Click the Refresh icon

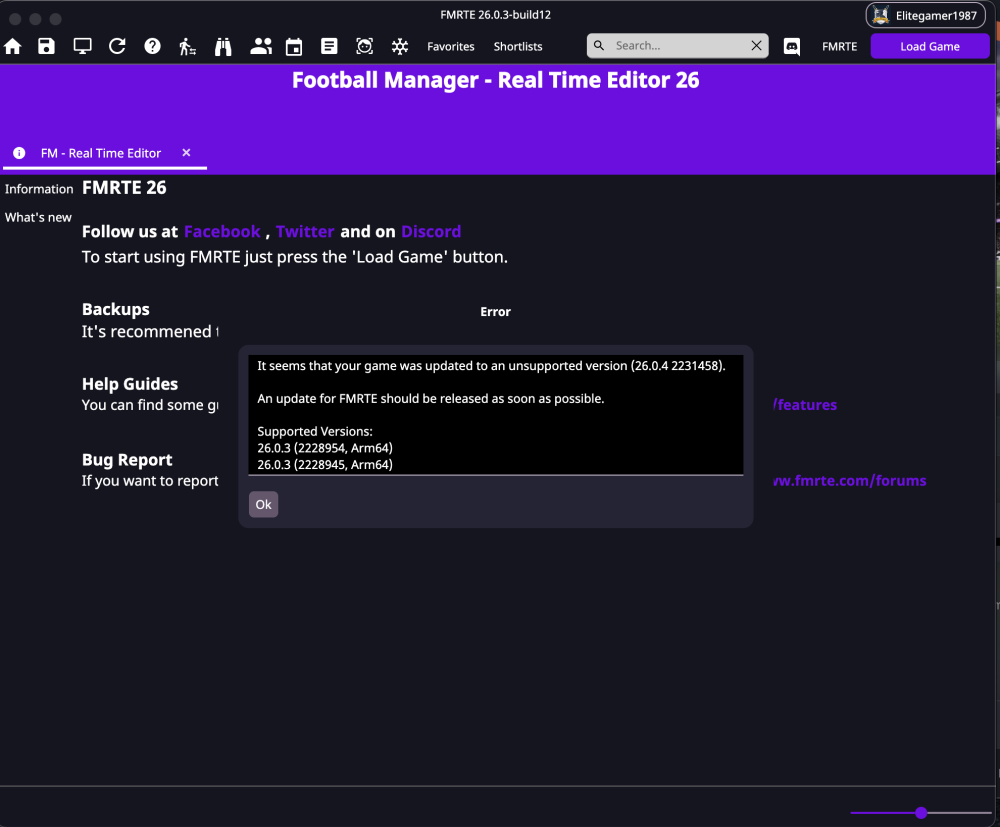tap(117, 46)
